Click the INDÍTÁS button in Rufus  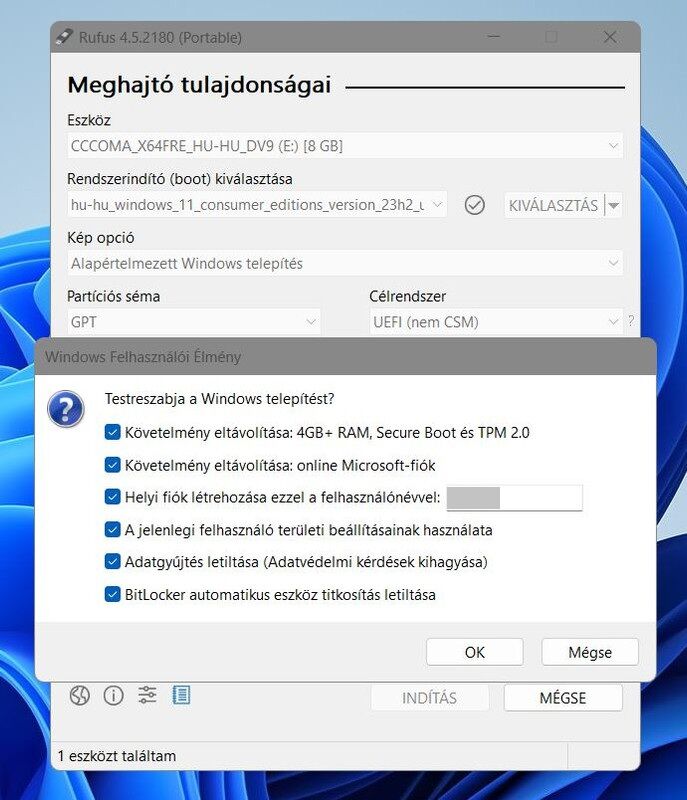[x=429, y=697]
